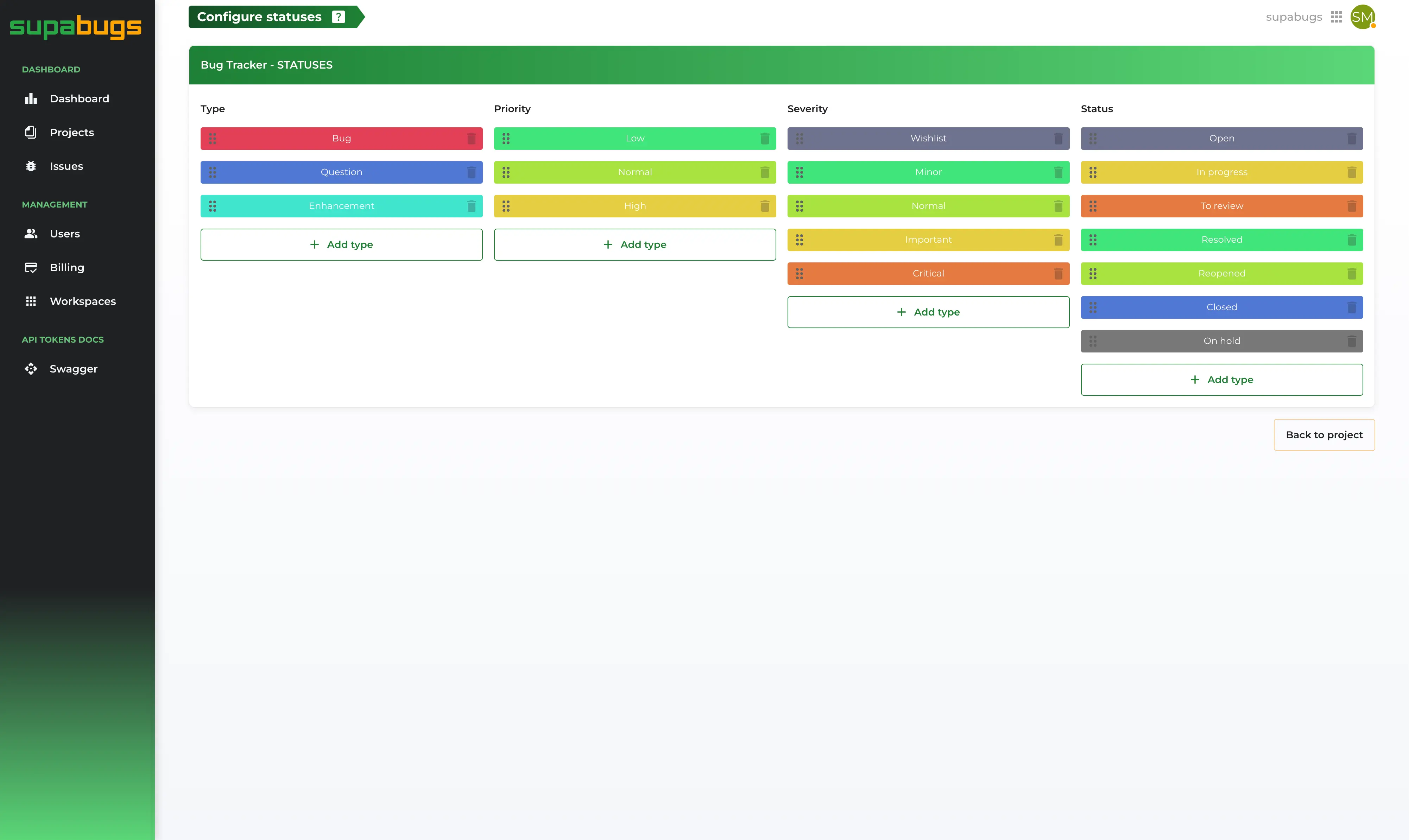The width and height of the screenshot is (1409, 840).
Task: Click Back to project button
Action: click(x=1323, y=435)
